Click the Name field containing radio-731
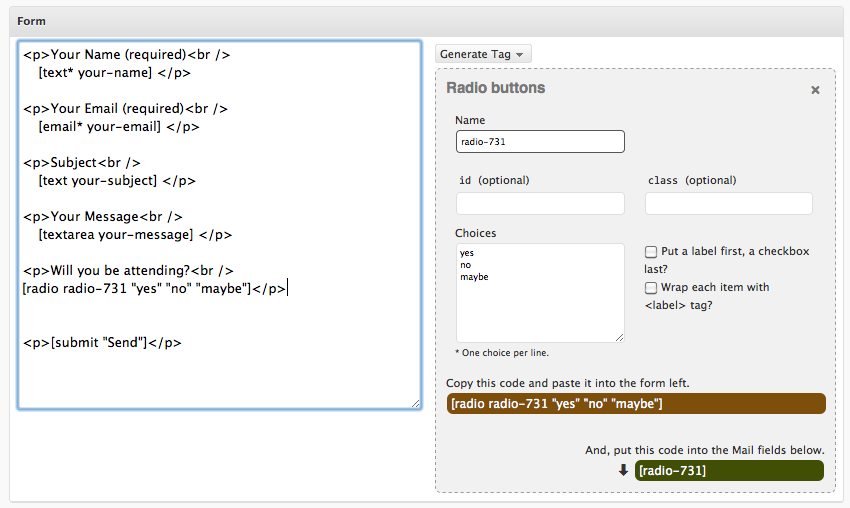The width and height of the screenshot is (850, 508). 540,142
